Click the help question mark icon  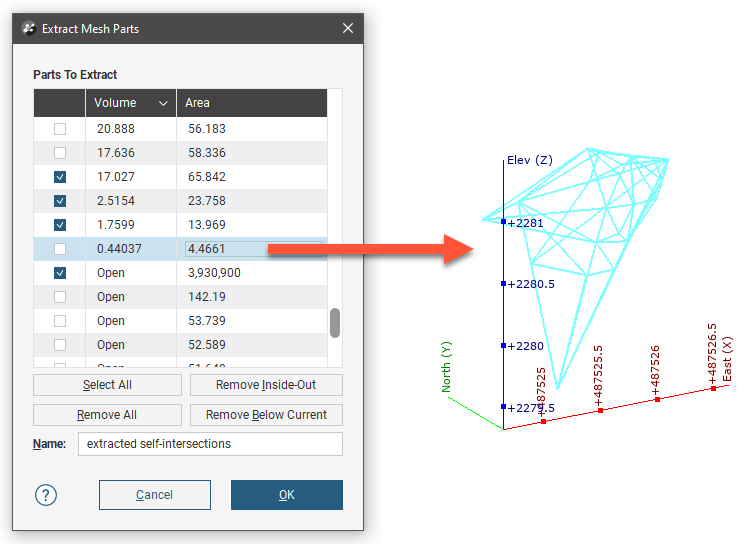click(46, 495)
